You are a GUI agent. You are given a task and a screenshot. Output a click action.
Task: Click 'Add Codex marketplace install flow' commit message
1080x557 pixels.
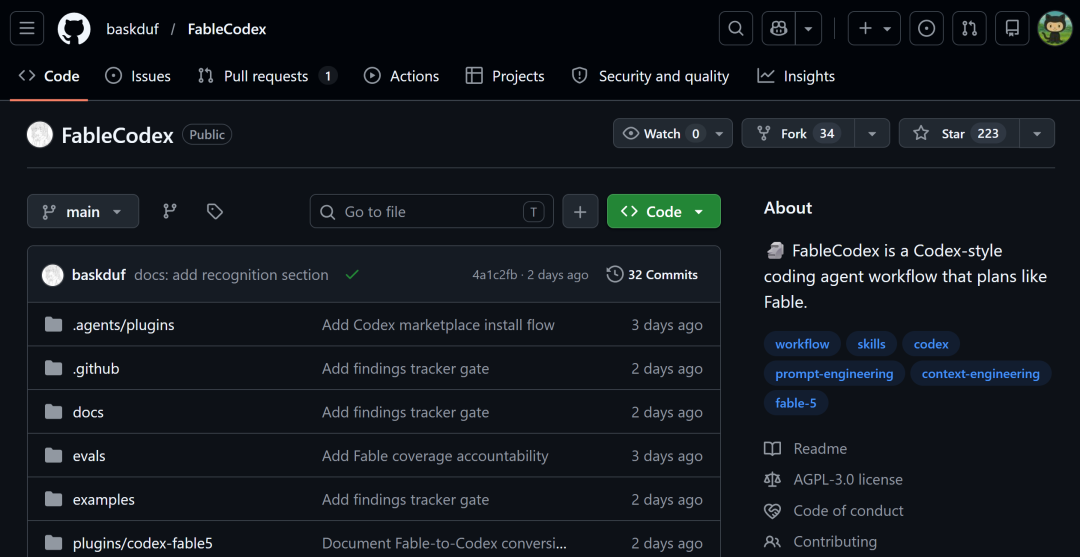[x=438, y=325]
